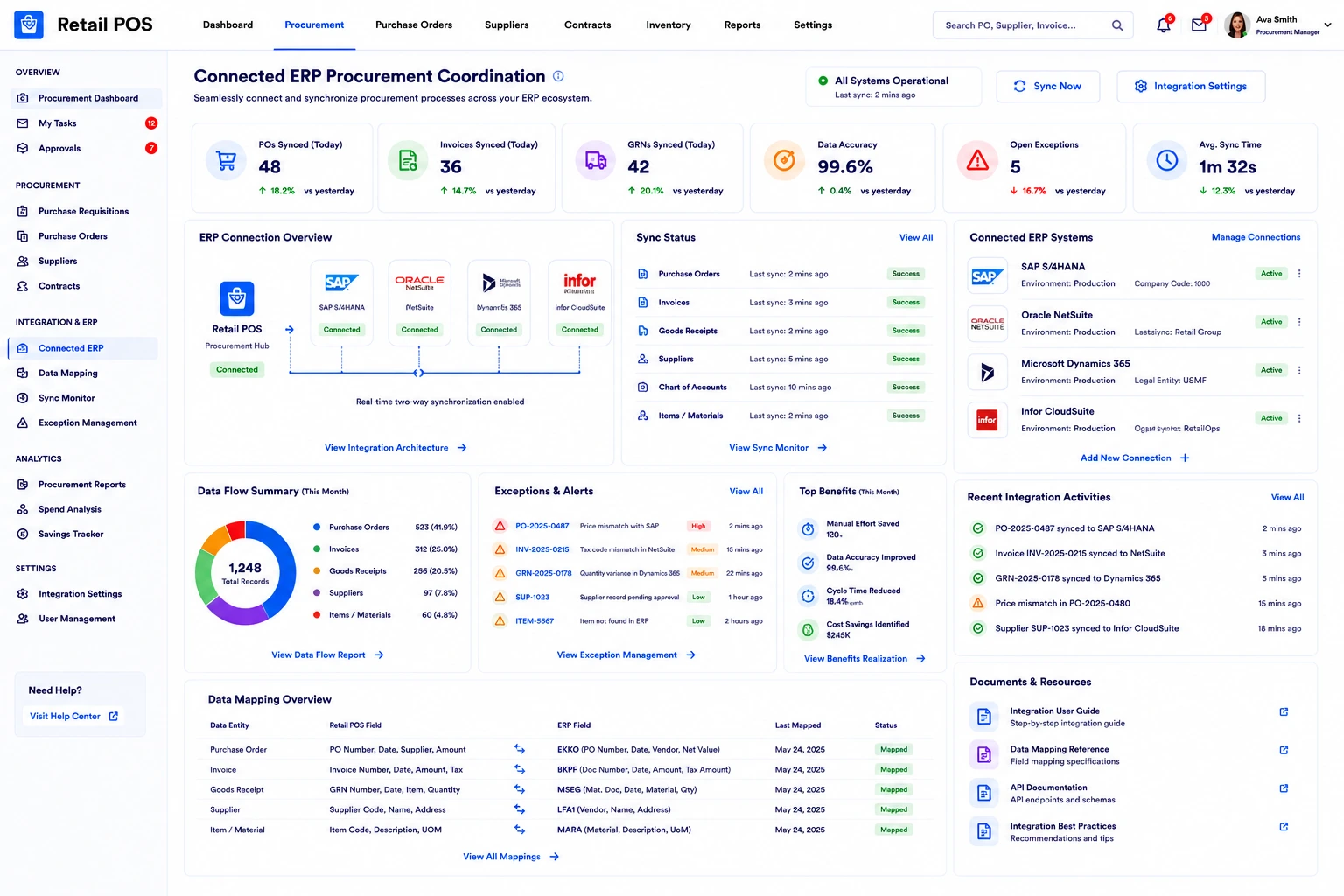Open options menu for Microsoft Dynamics 365
Screen dimensions: 1344x896
click(x=1299, y=370)
